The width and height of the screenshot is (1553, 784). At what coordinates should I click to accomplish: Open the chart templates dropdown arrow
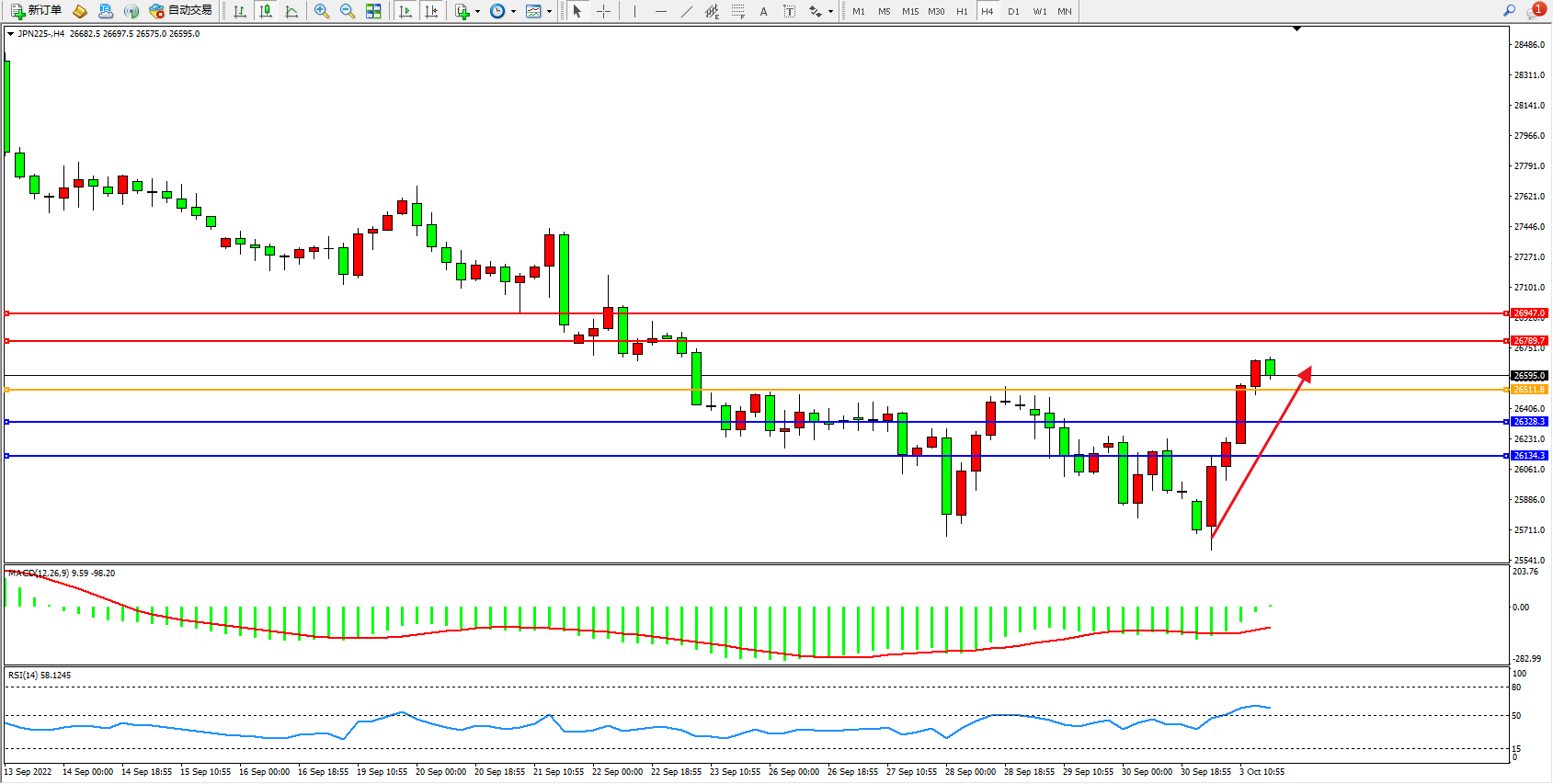(549, 12)
